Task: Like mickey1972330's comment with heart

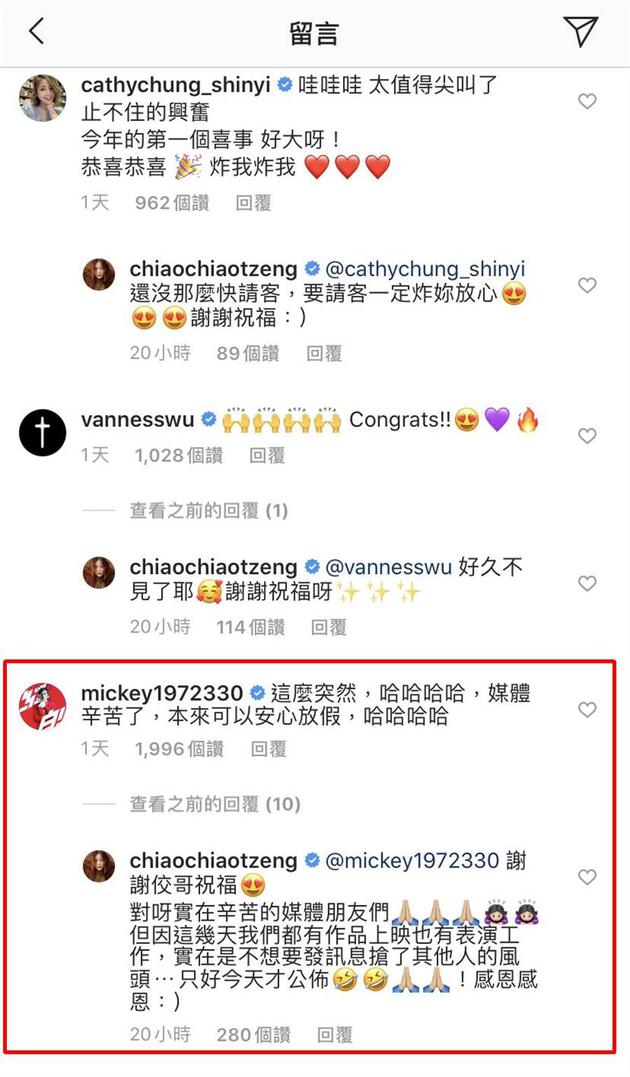Action: 587,710
